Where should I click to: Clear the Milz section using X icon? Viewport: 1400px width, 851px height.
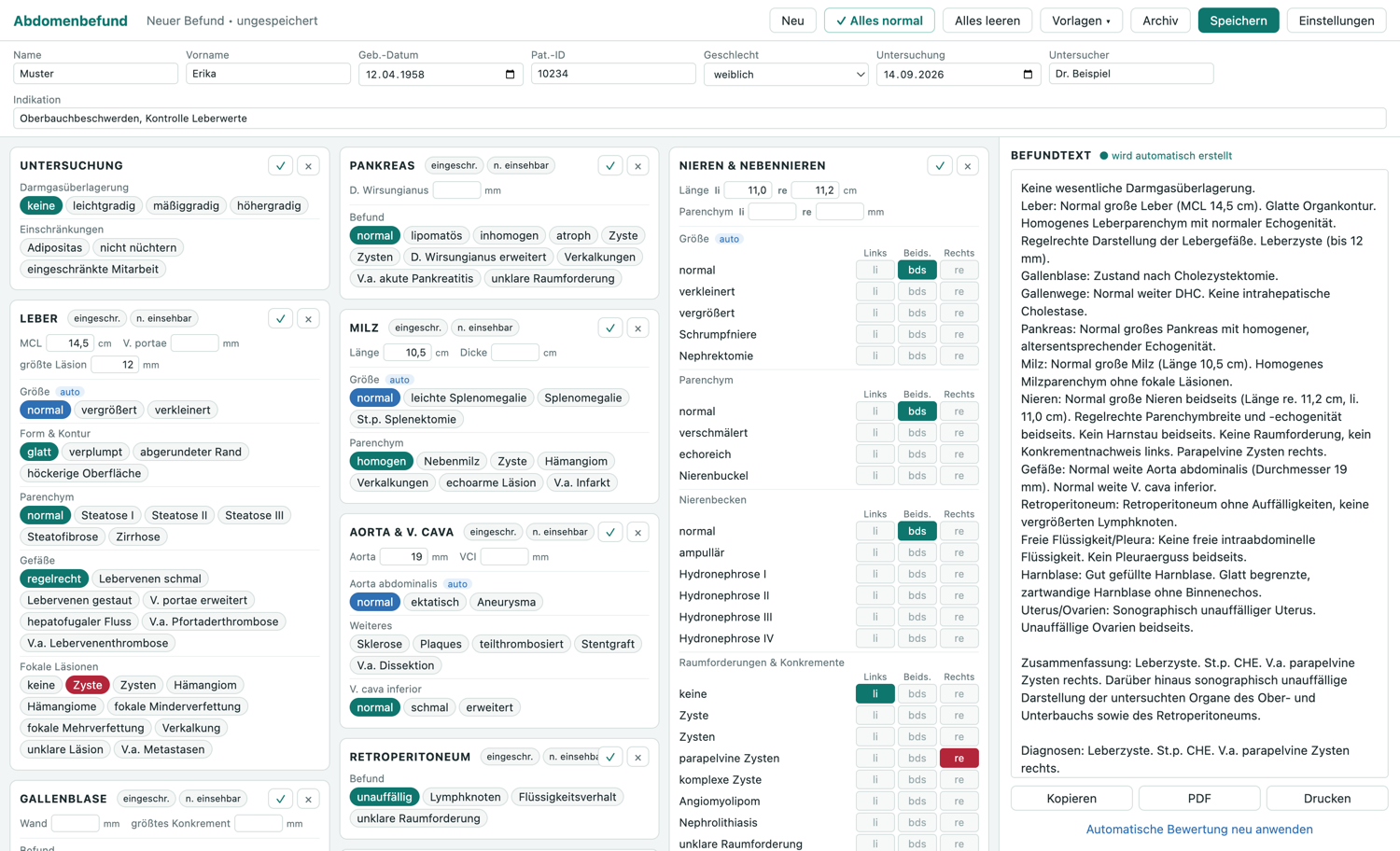pos(638,328)
